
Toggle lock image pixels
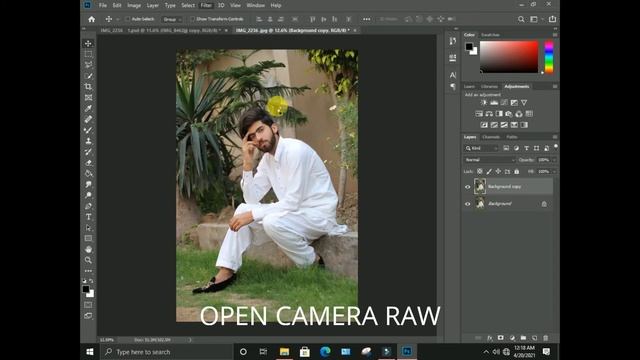489,172
